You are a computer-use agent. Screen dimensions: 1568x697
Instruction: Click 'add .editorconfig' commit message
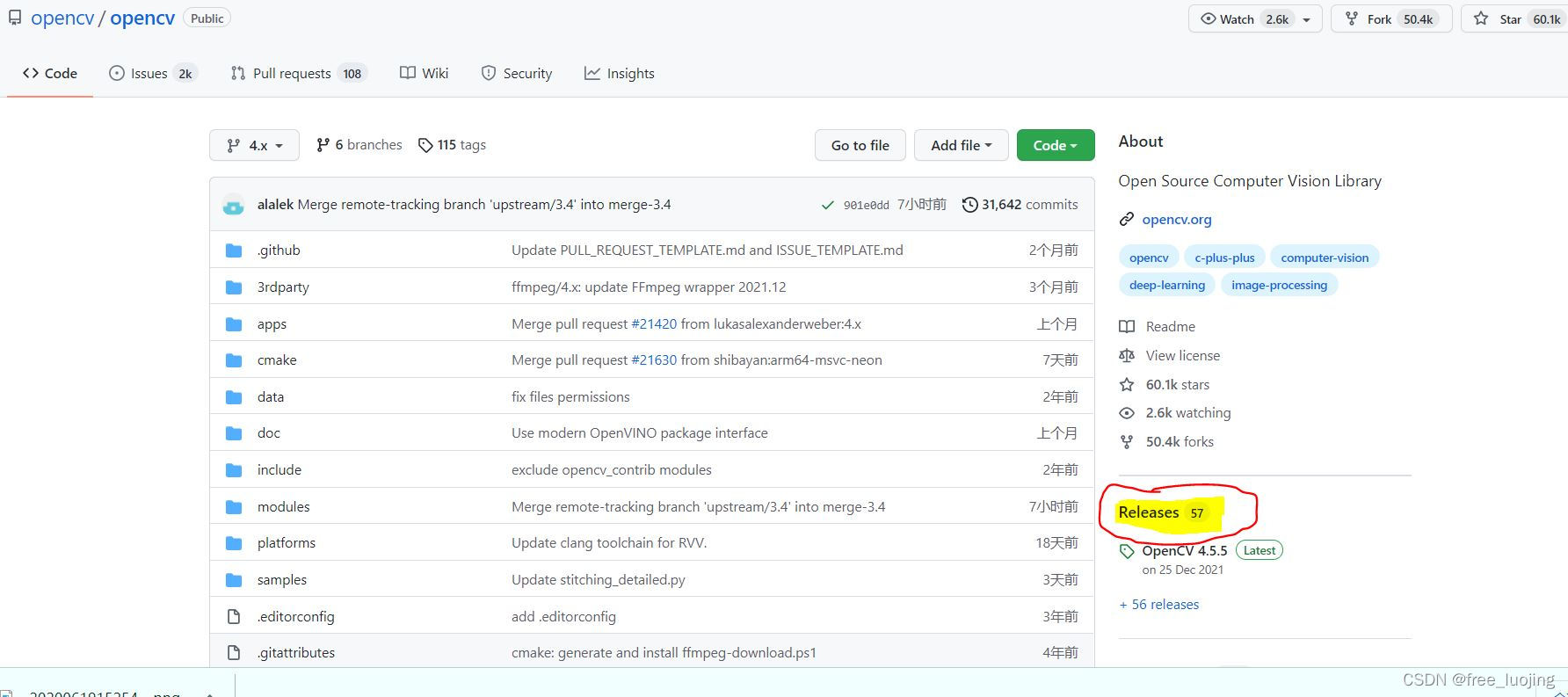click(563, 617)
